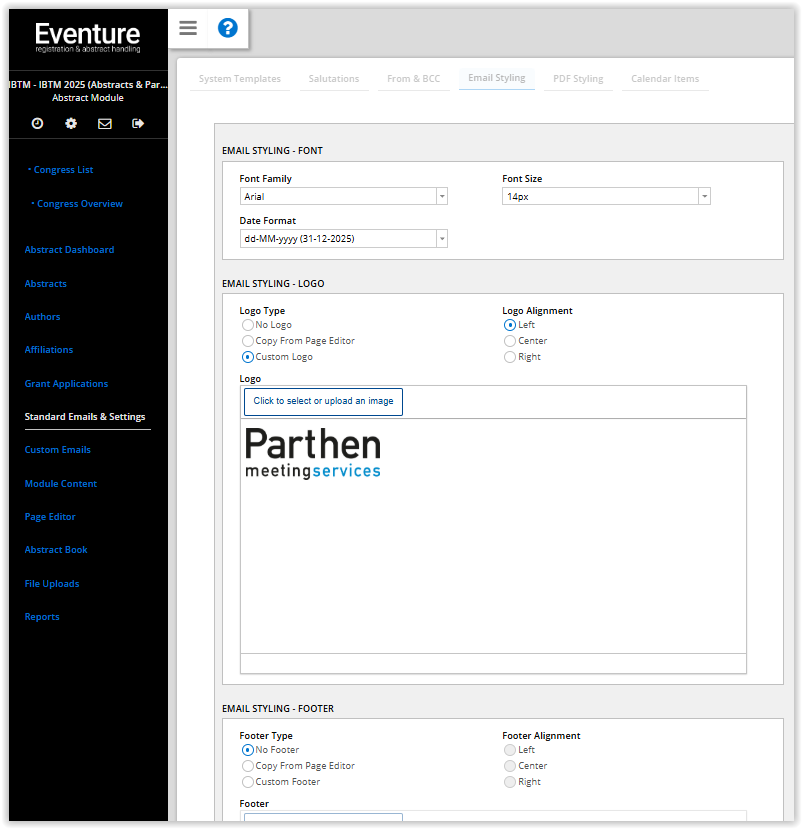This screenshot has width=802, height=829.
Task: Open the From & BCC tab
Action: 413,79
